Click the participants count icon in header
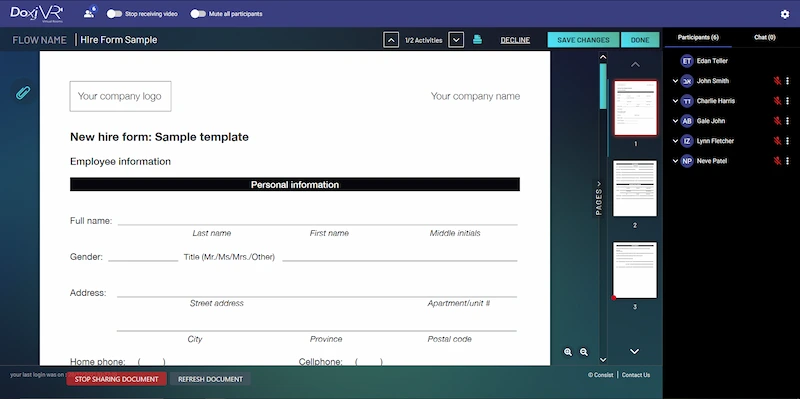 pyautogui.click(x=90, y=13)
